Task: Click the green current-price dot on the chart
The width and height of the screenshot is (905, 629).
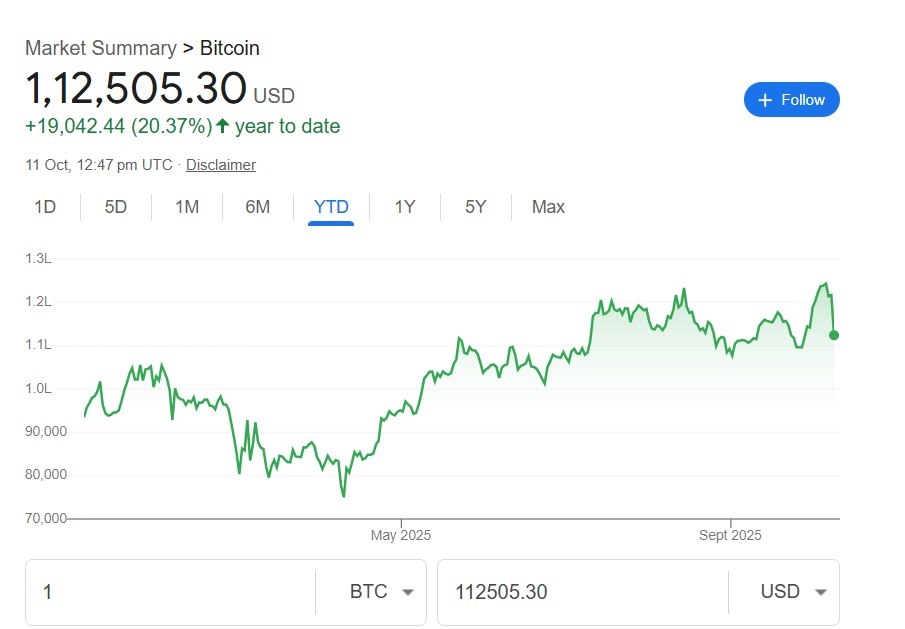Action: (x=834, y=335)
